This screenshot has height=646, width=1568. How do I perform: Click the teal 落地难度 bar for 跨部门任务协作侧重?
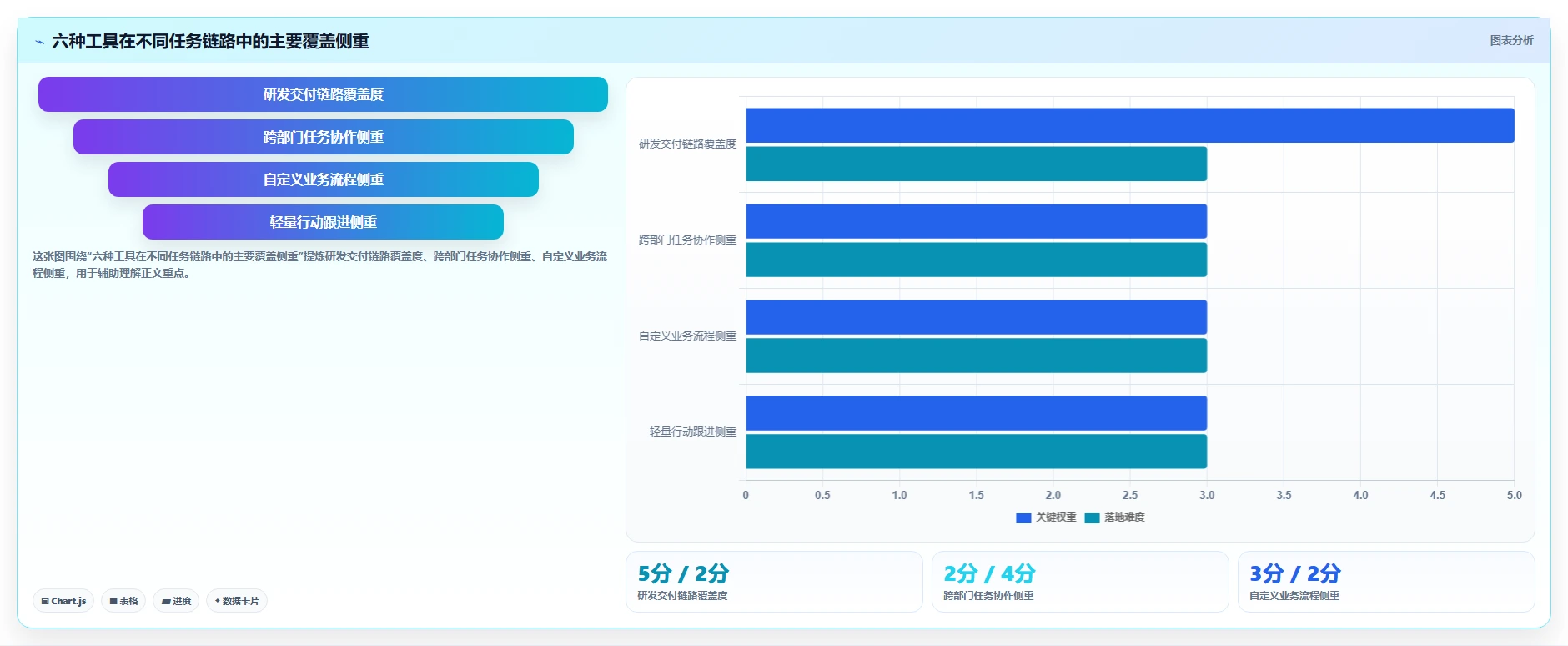pyautogui.click(x=976, y=260)
